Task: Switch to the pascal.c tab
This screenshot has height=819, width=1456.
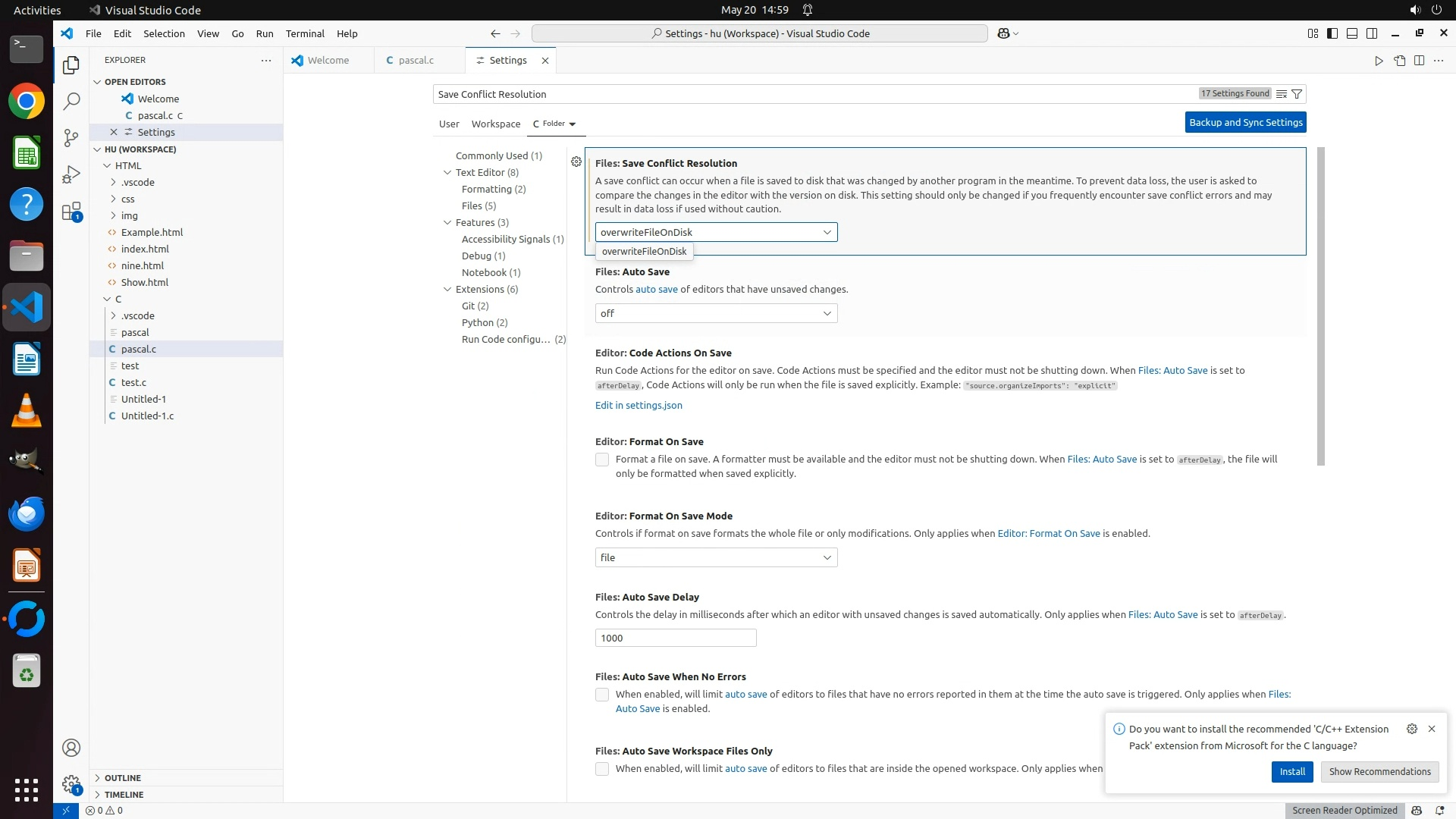Action: click(x=416, y=60)
